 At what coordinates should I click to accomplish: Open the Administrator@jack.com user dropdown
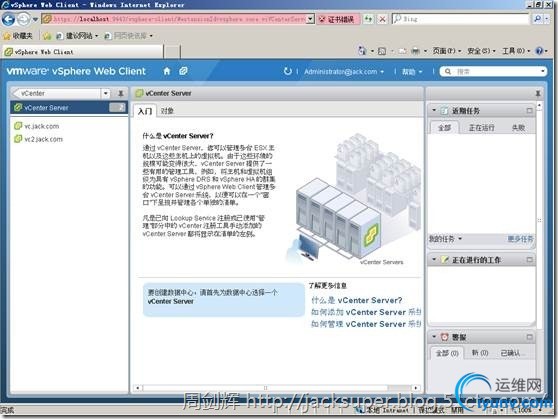344,72
